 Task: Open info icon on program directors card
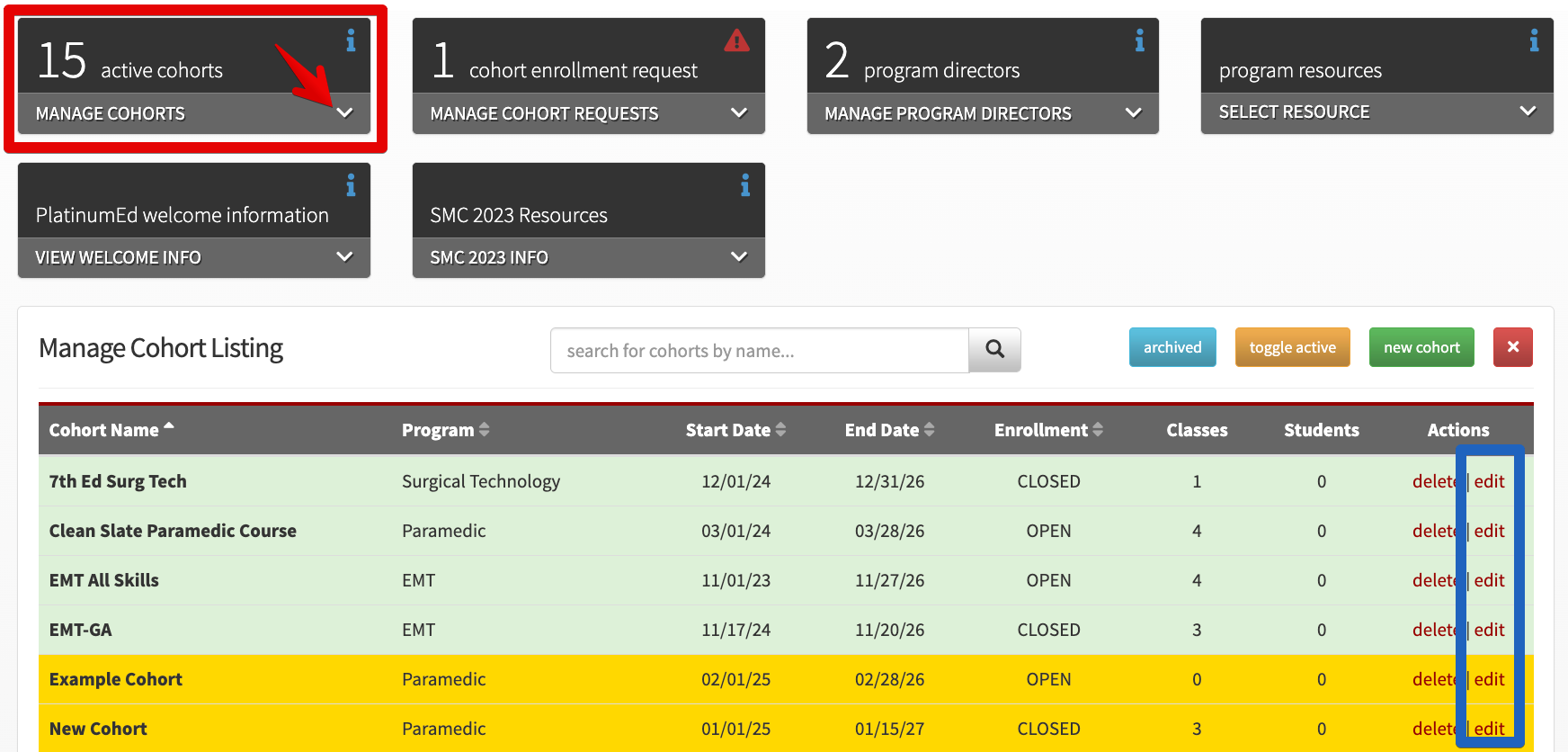pyautogui.click(x=1139, y=40)
